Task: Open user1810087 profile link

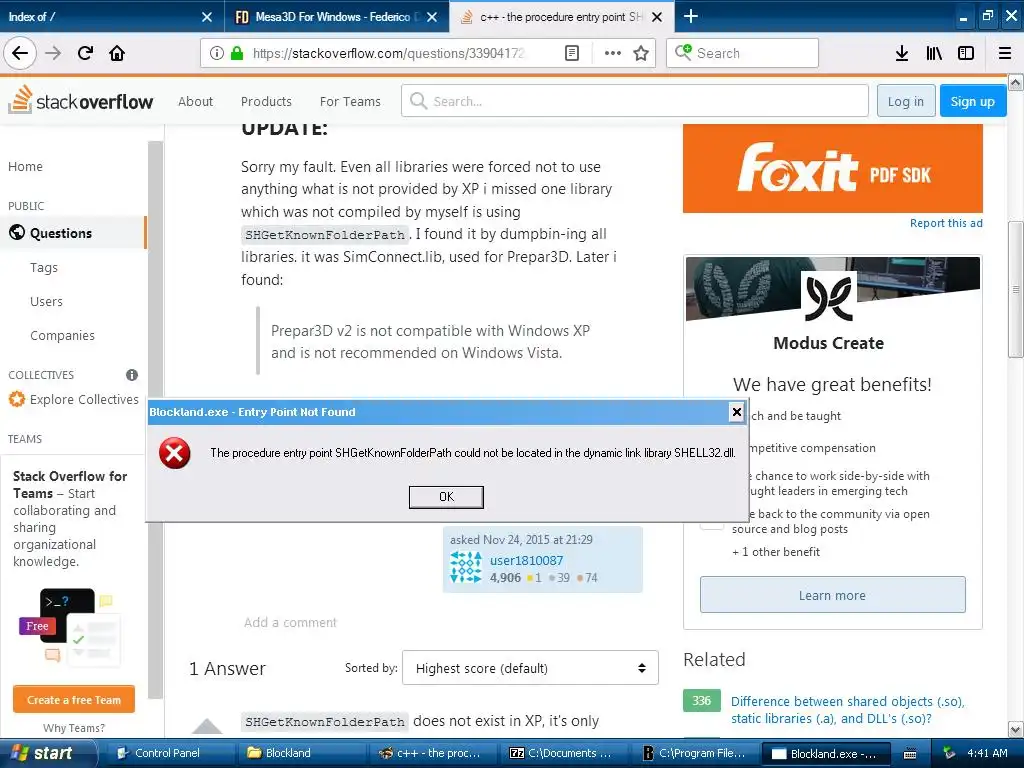Action: (x=526, y=560)
